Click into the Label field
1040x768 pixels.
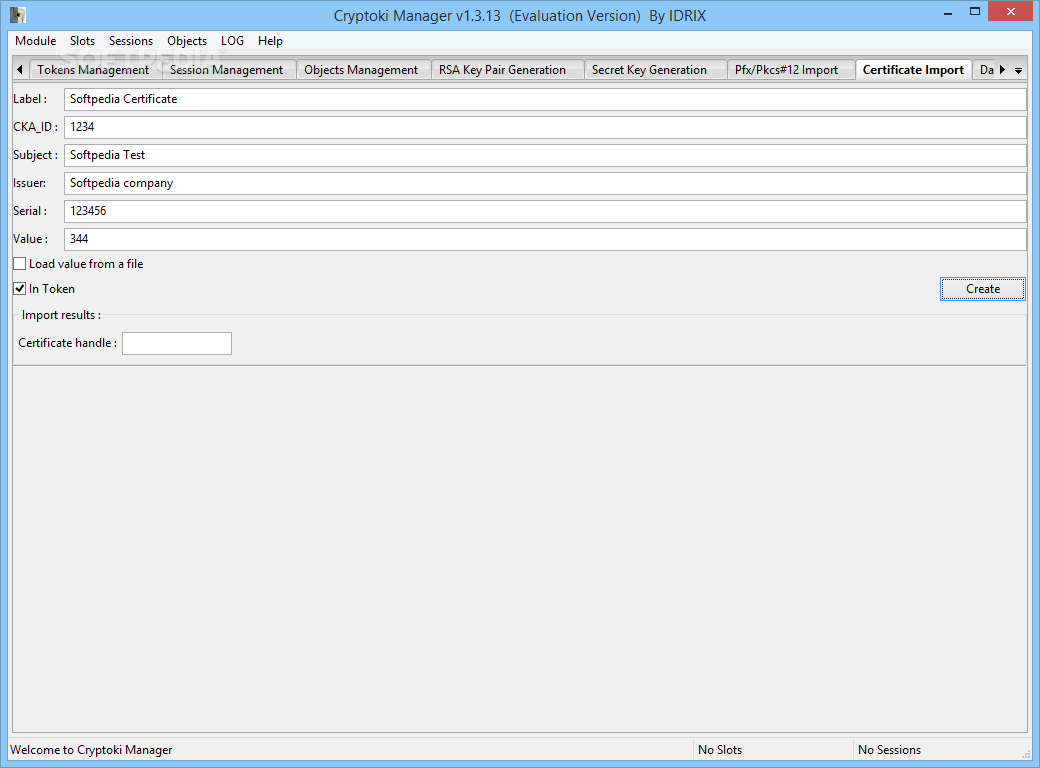click(x=545, y=99)
